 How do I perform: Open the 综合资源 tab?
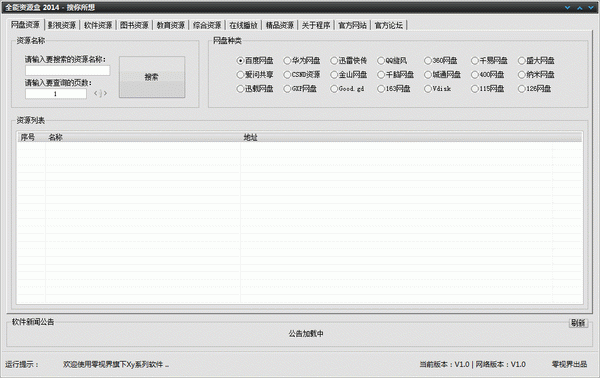pos(207,25)
